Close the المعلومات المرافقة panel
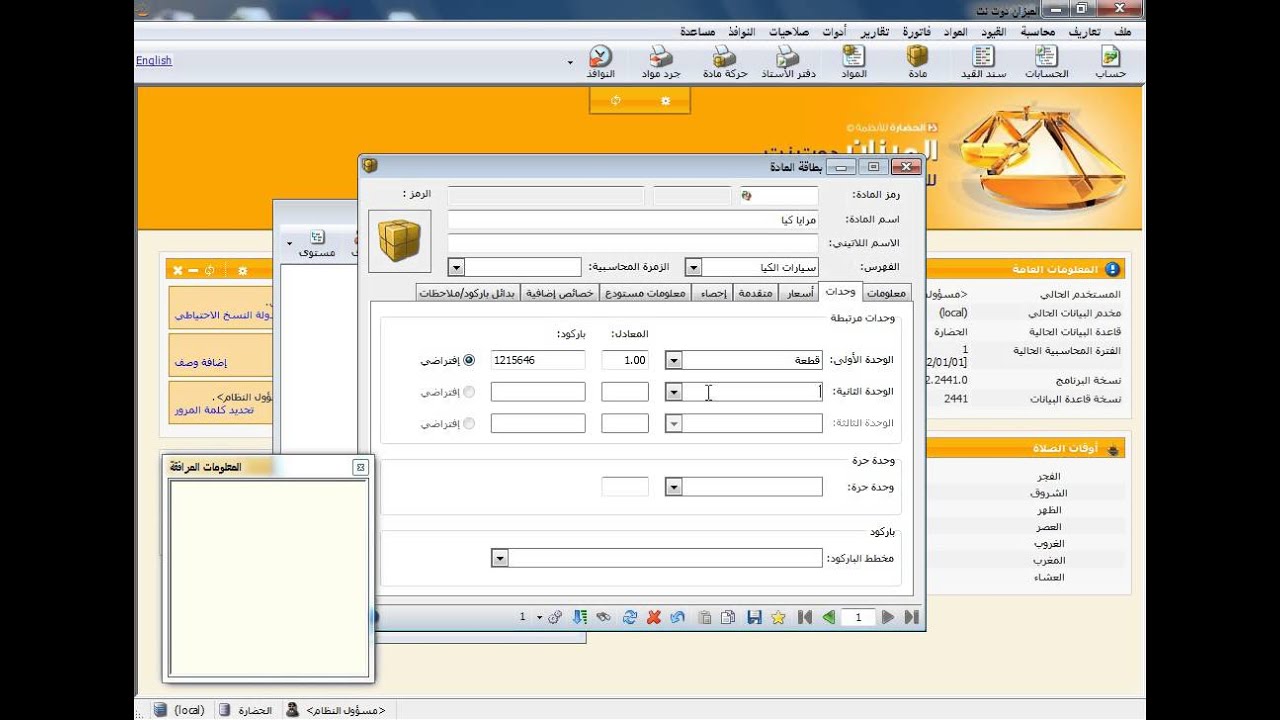The image size is (1280, 720). (360, 467)
